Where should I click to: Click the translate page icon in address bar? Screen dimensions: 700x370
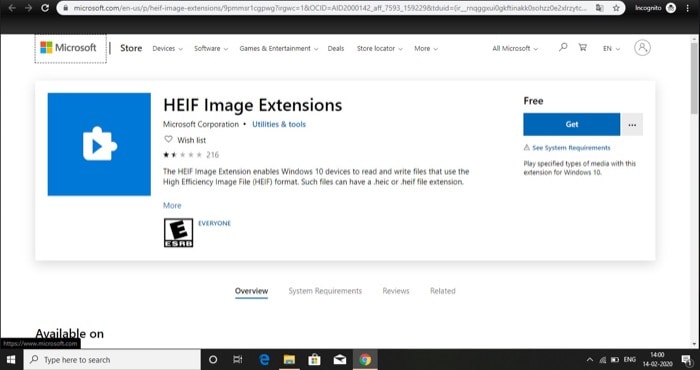click(x=600, y=8)
